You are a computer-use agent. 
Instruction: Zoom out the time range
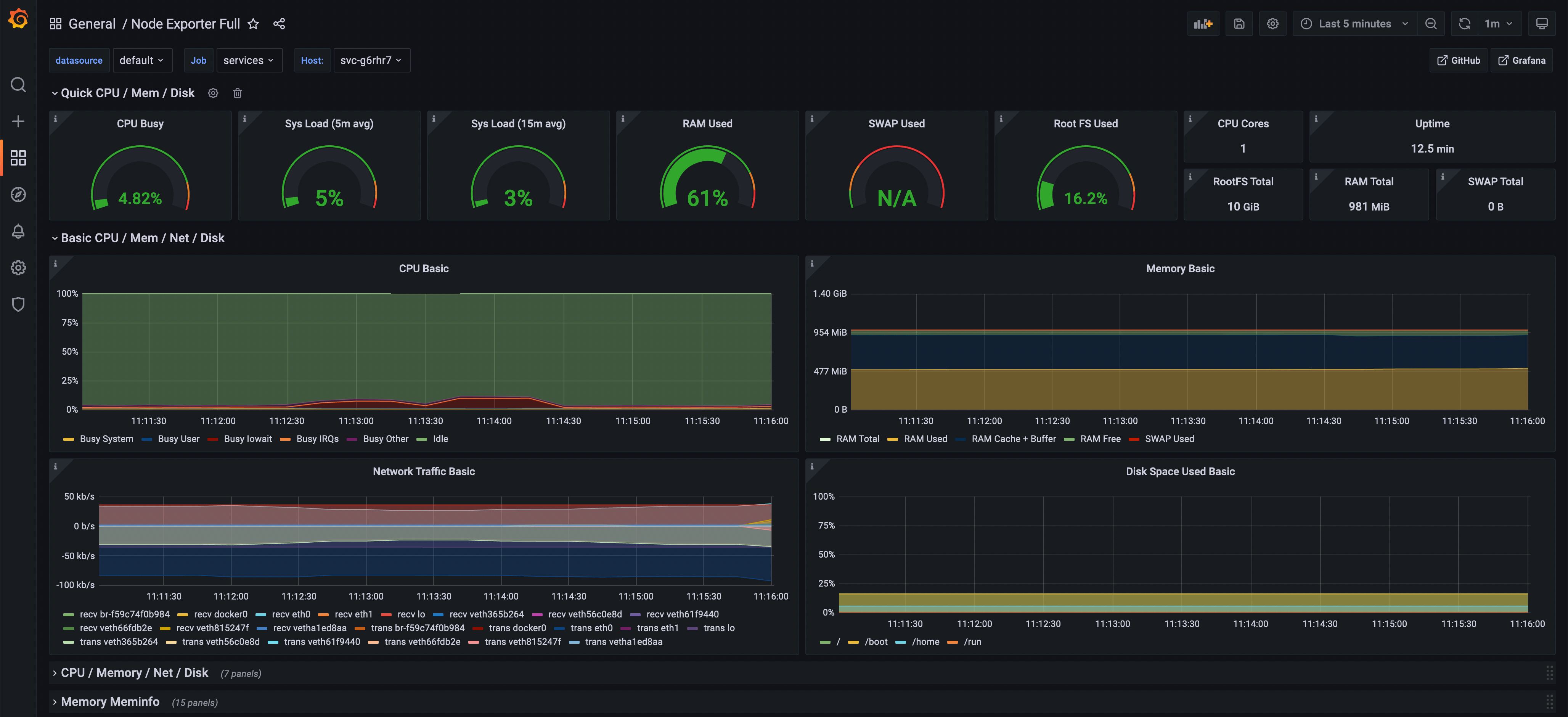[1430, 24]
